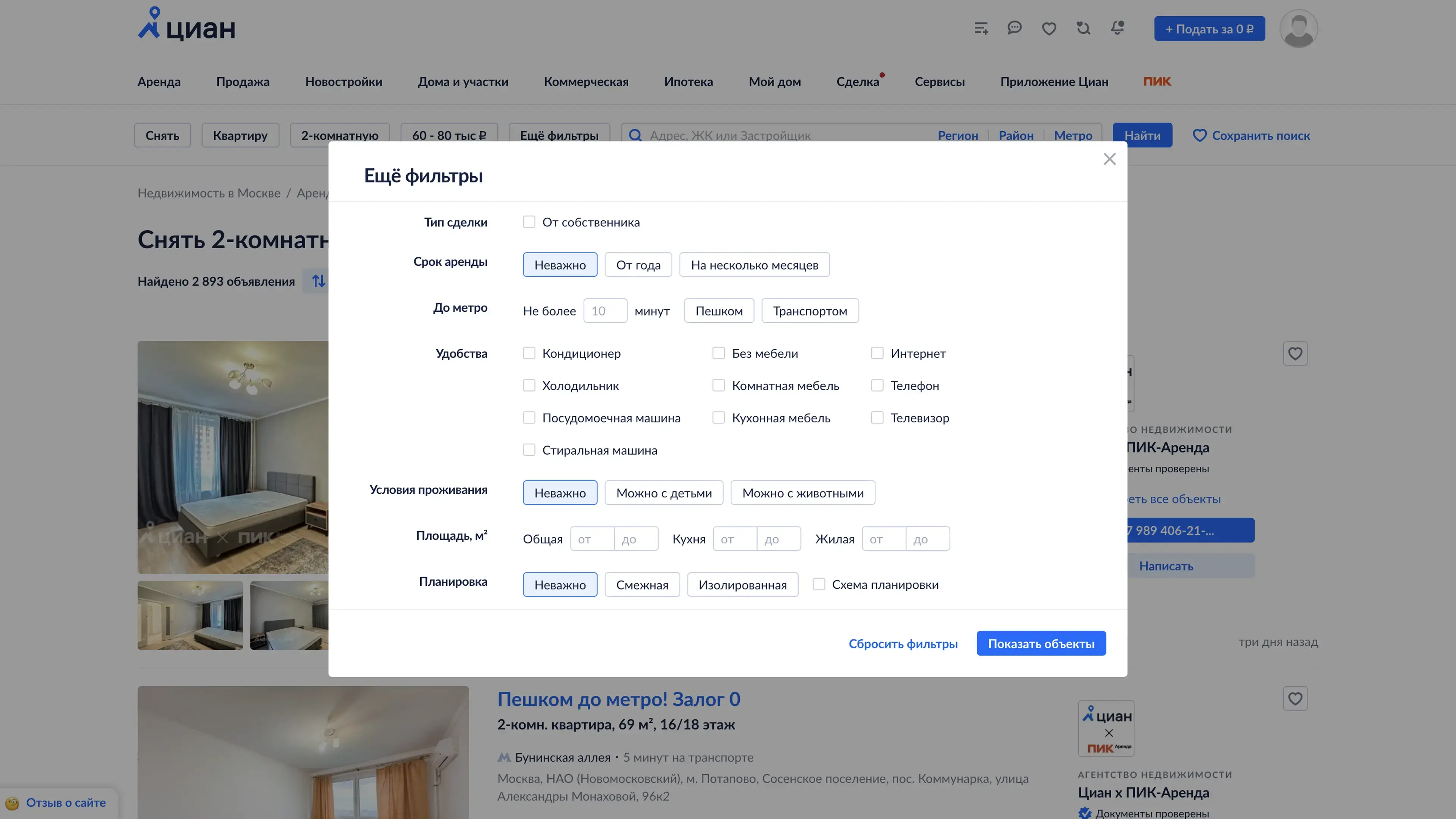Image resolution: width=1456 pixels, height=819 pixels.
Task: Open the Квартиру property type dropdown
Action: (240, 135)
